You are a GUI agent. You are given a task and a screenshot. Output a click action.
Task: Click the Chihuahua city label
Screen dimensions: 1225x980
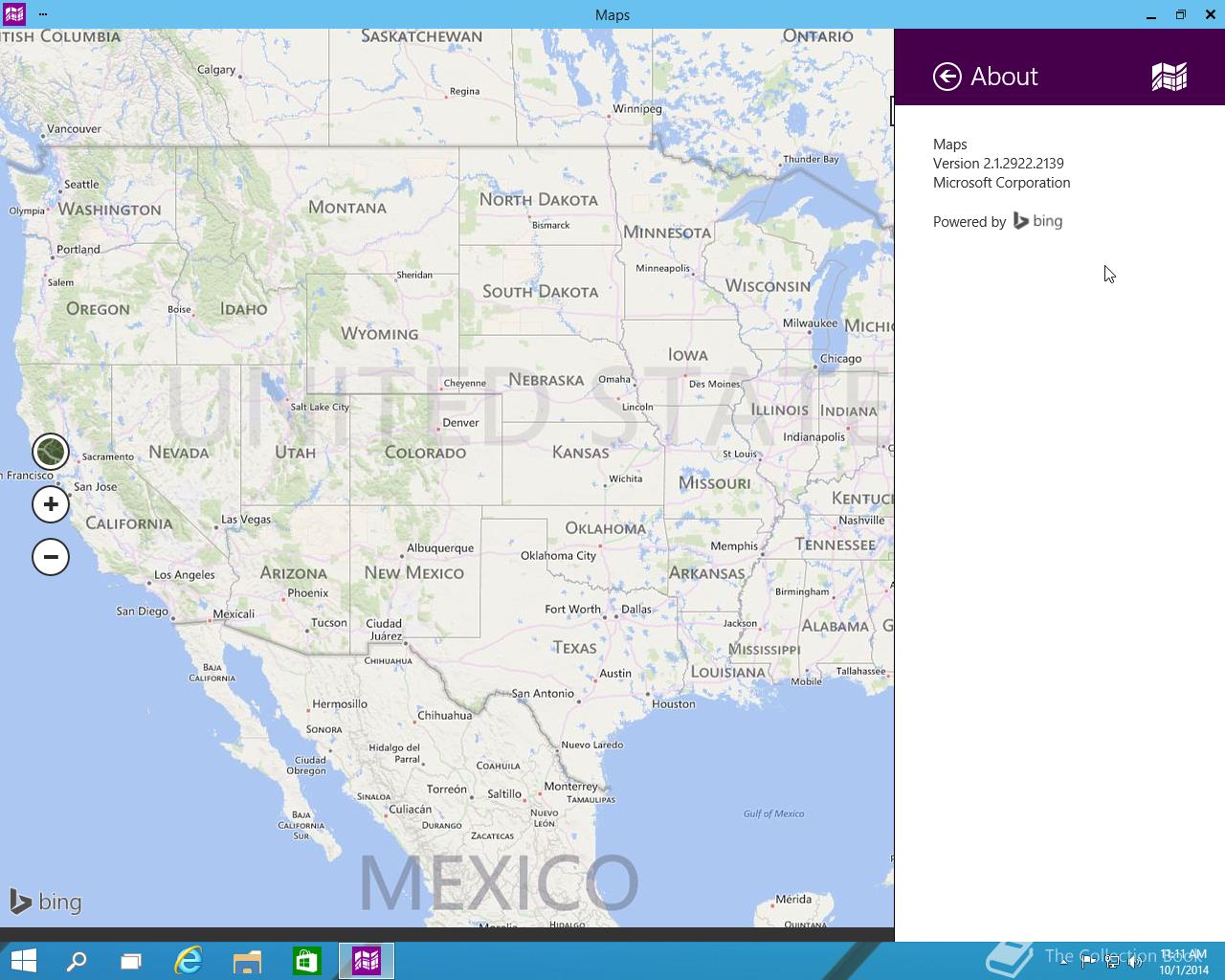[x=445, y=716]
